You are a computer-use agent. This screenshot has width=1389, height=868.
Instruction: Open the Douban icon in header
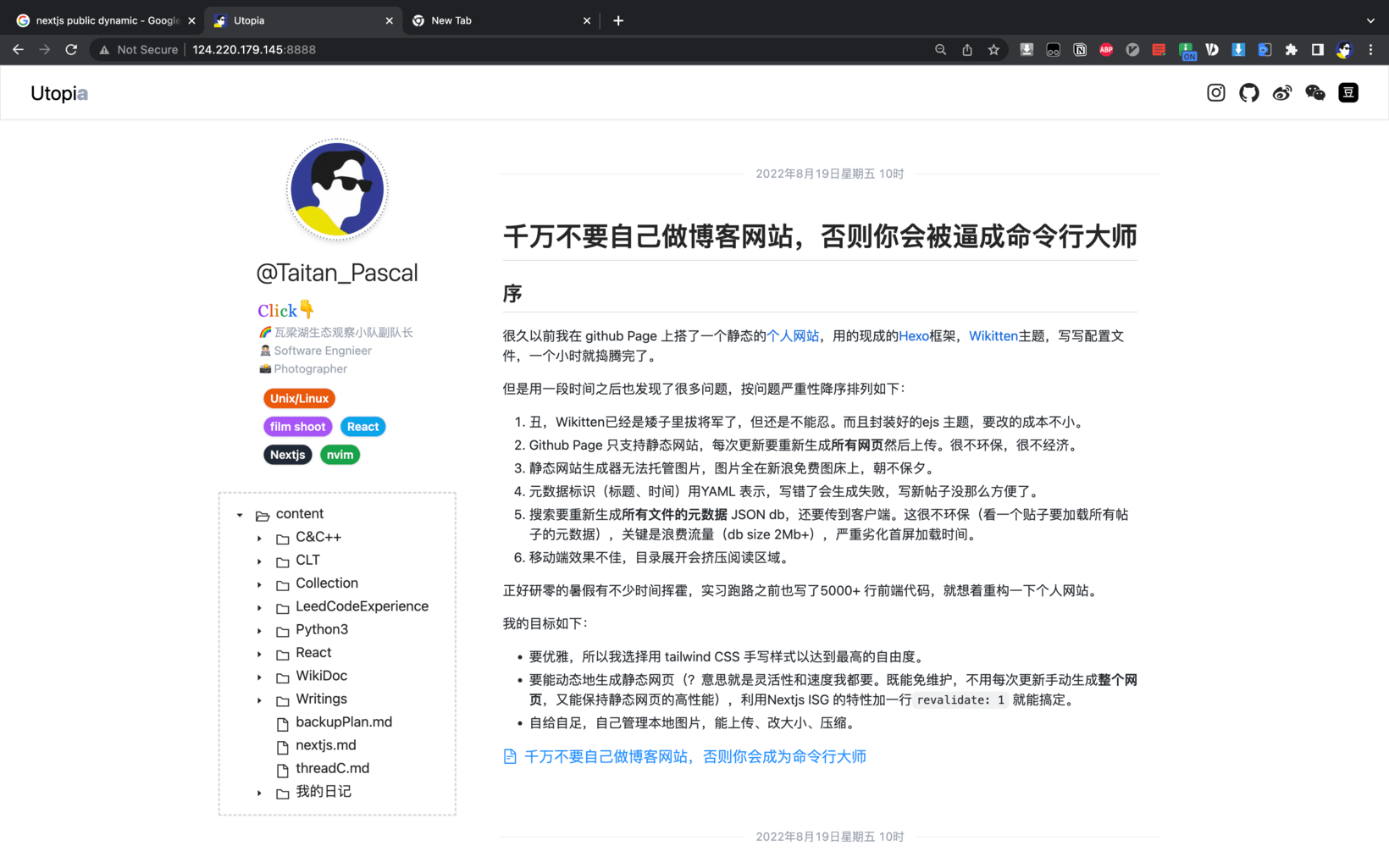tap(1347, 93)
